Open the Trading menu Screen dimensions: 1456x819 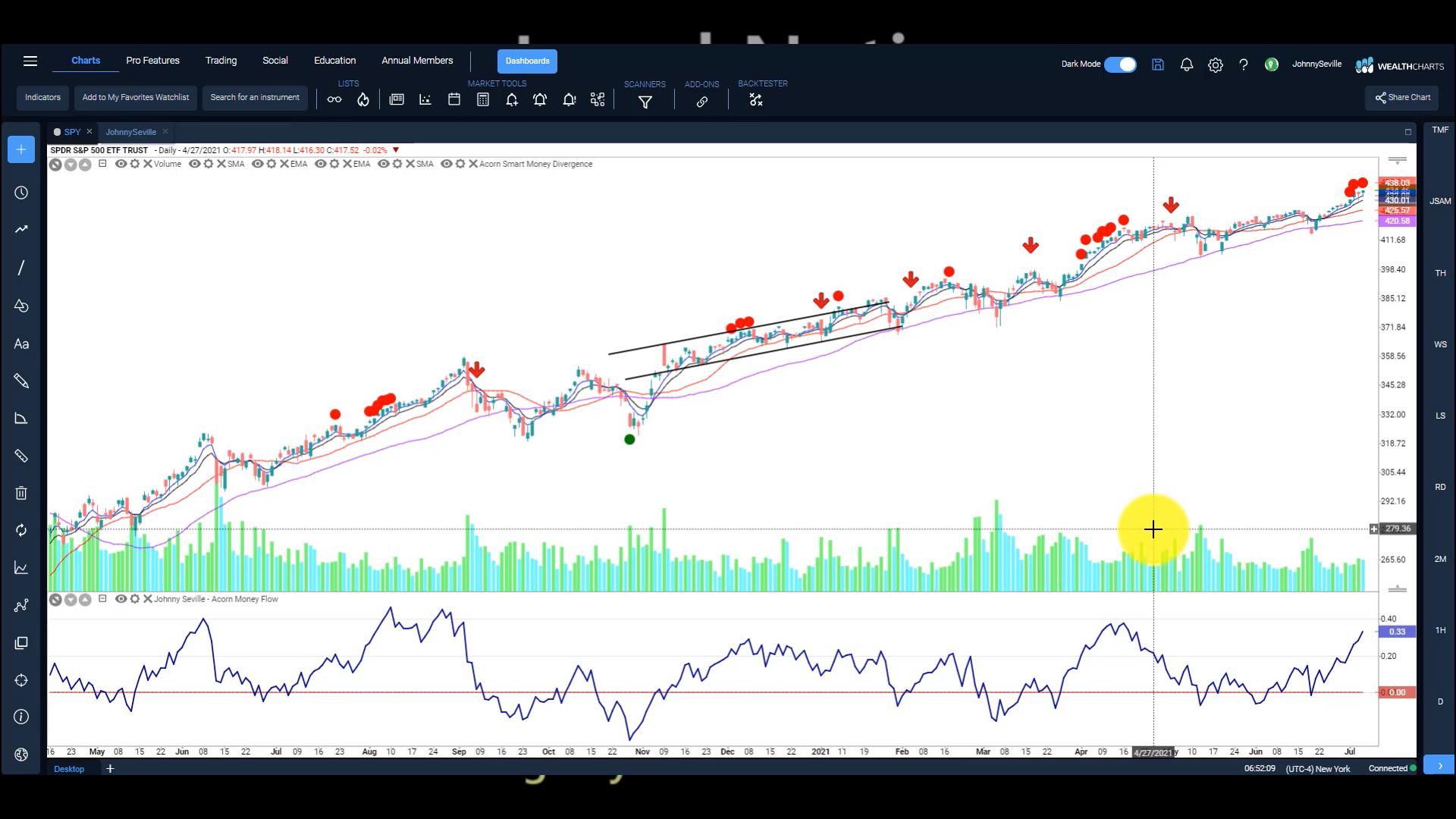pyautogui.click(x=221, y=61)
